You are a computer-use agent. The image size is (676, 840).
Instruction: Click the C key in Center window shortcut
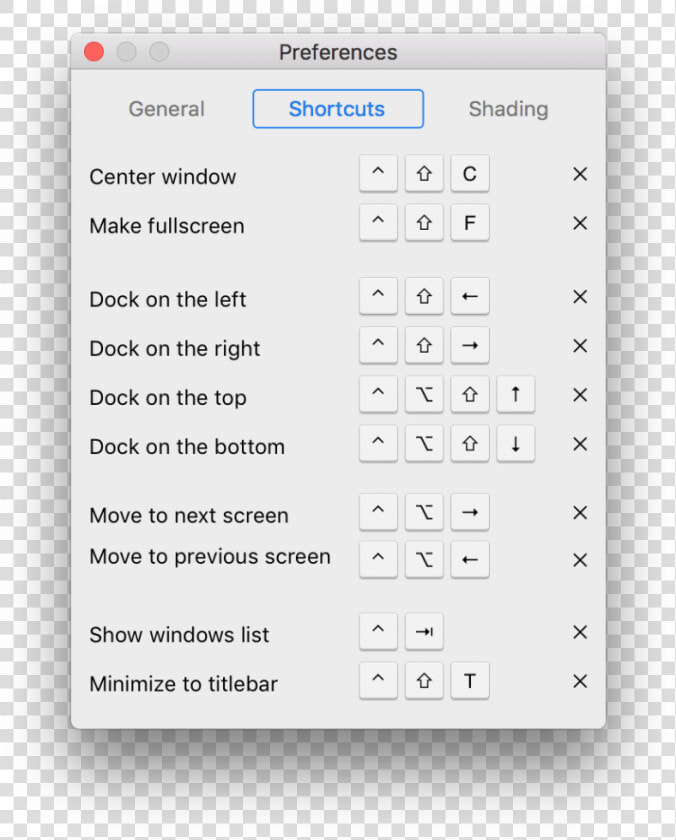[470, 174]
